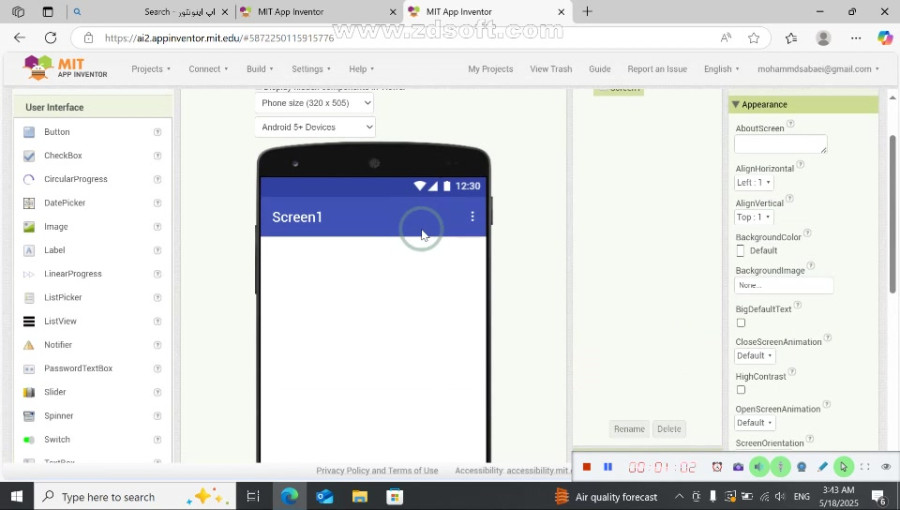900x510 pixels.
Task: Toggle recorder cursor highlight button
Action: [843, 467]
